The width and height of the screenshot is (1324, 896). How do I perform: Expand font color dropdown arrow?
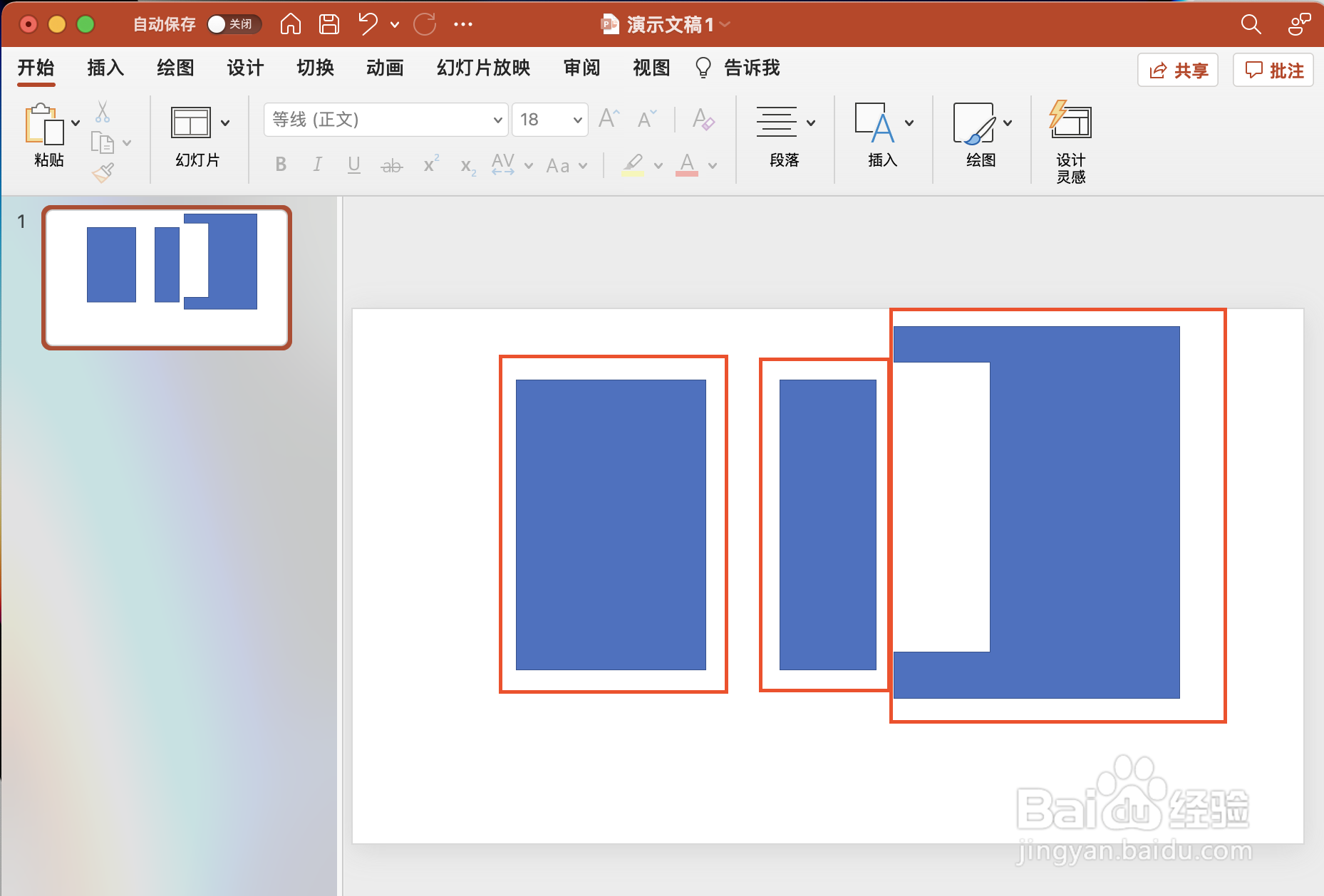[713, 166]
